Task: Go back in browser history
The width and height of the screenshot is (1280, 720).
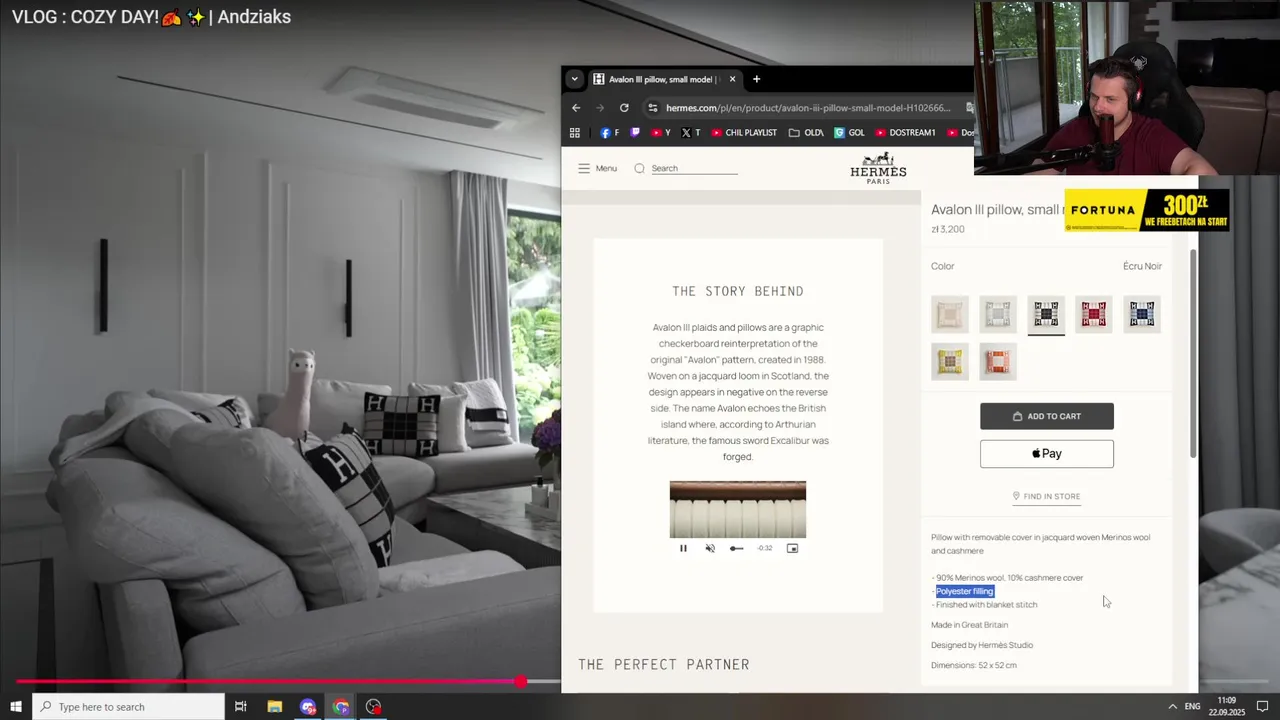Action: click(x=576, y=108)
